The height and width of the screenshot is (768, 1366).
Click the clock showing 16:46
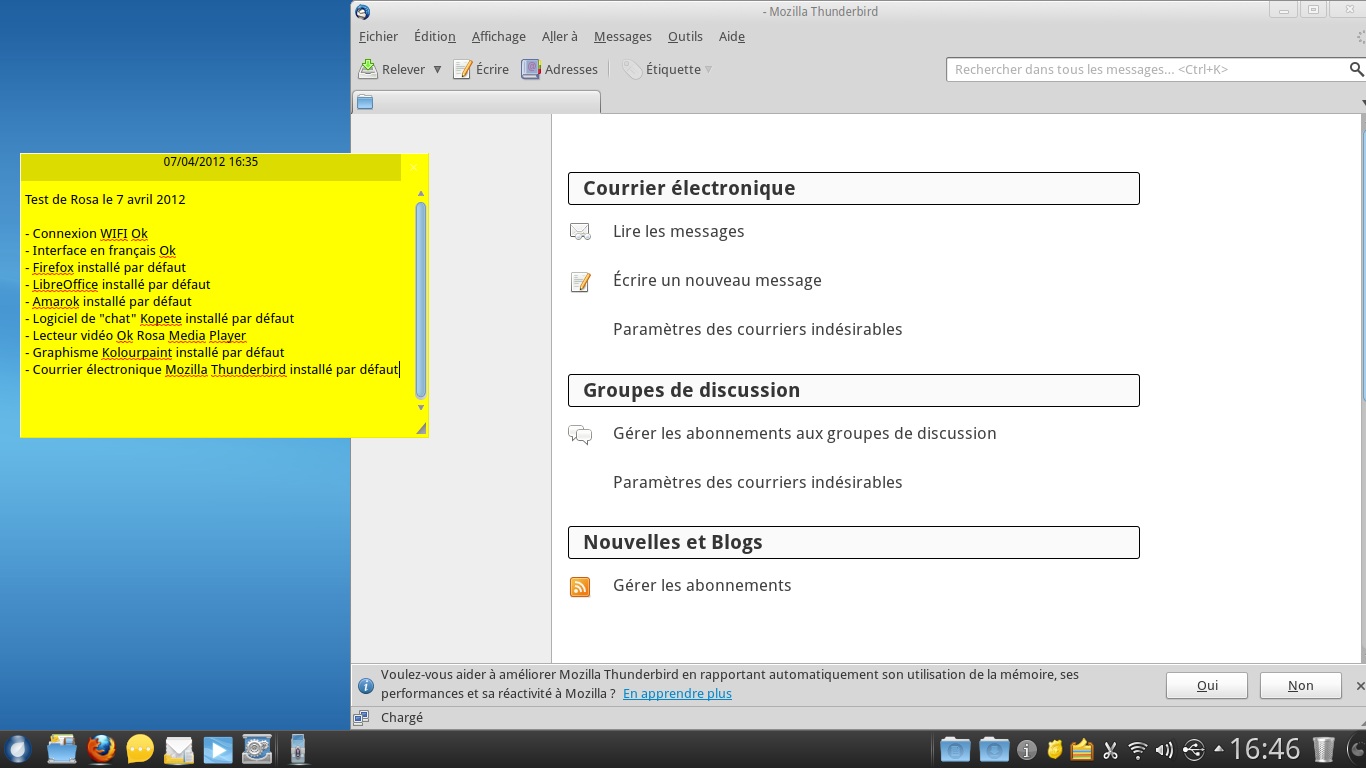pyautogui.click(x=1264, y=749)
